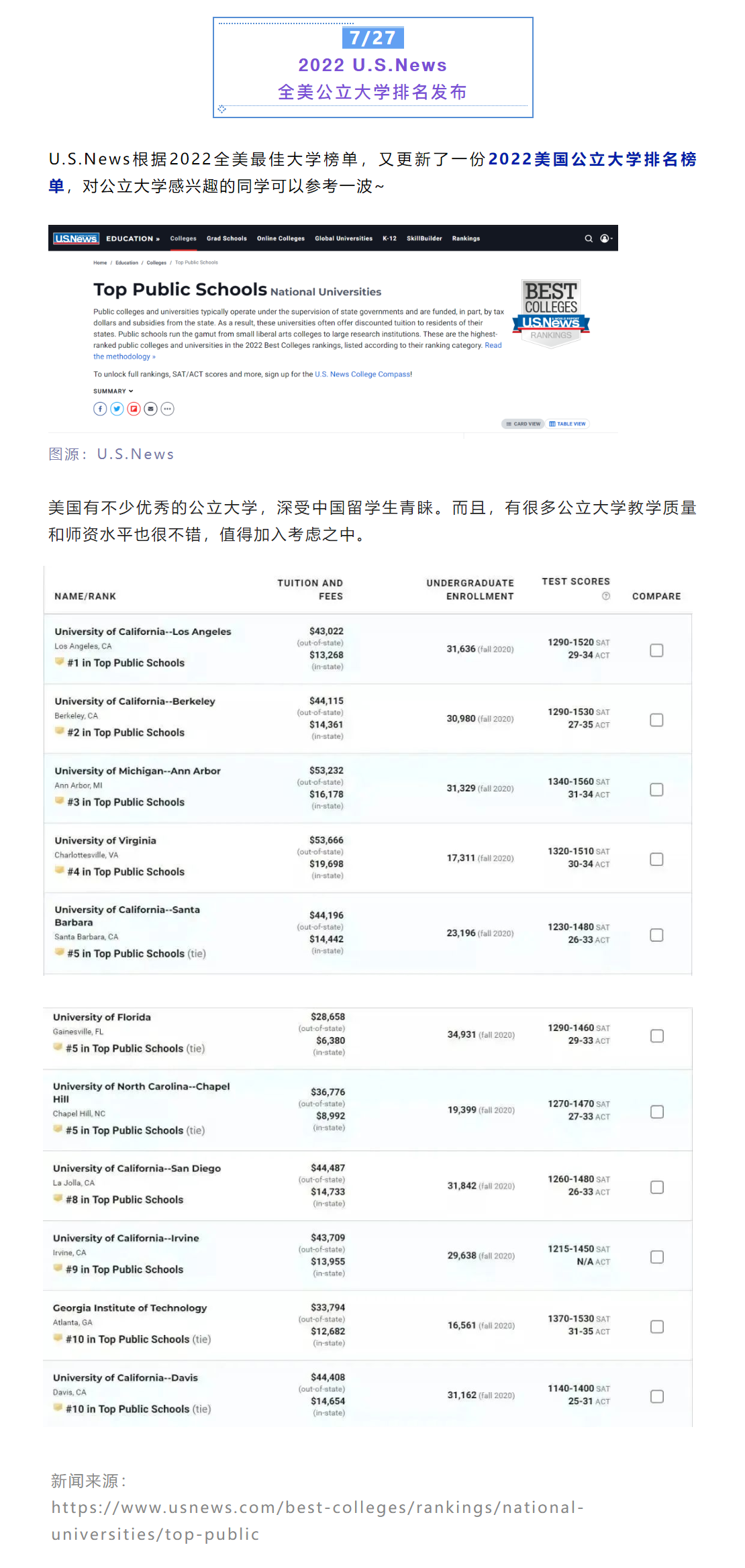Switch to Card View
The image size is (745, 1568).
[x=523, y=424]
